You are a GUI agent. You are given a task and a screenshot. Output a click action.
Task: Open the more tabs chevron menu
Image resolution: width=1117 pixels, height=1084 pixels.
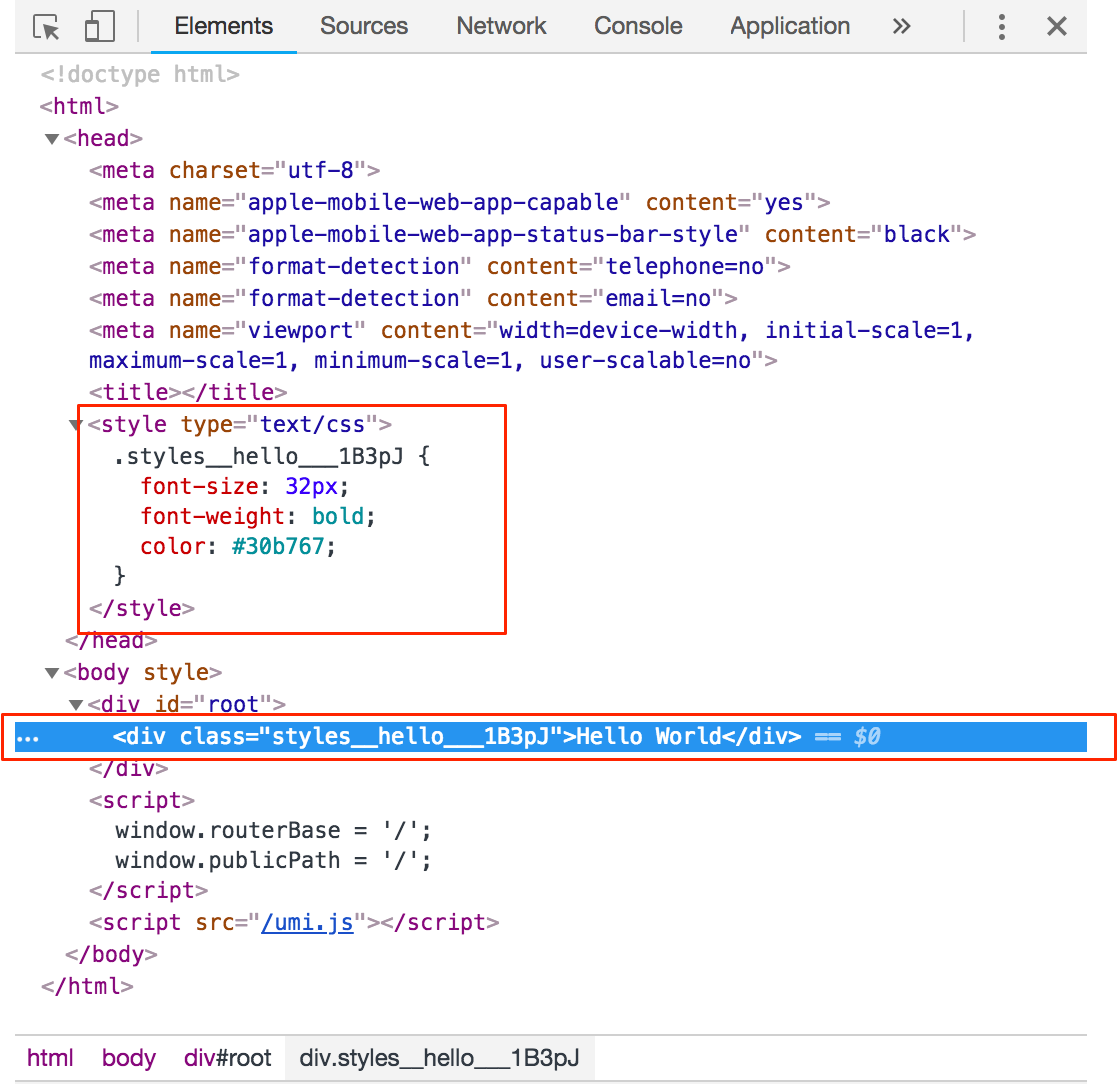[x=901, y=26]
